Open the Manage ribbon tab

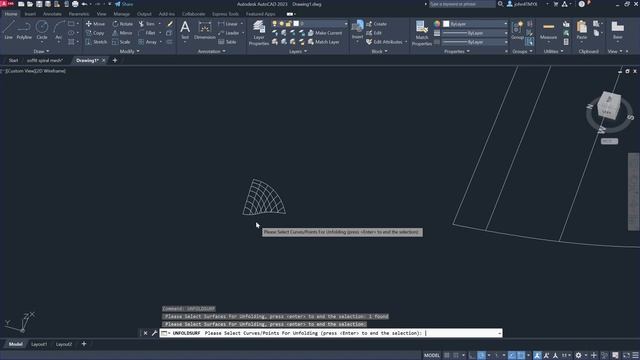[121, 14]
